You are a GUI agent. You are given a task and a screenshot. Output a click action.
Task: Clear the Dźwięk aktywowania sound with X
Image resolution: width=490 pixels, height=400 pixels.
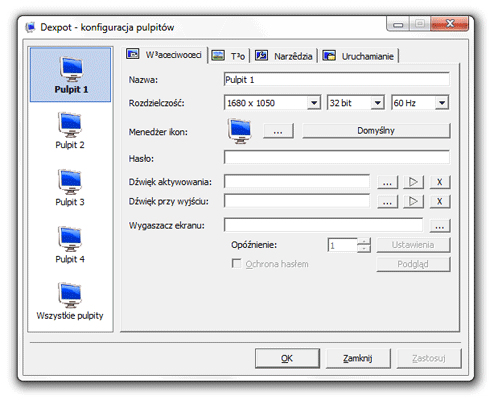440,182
